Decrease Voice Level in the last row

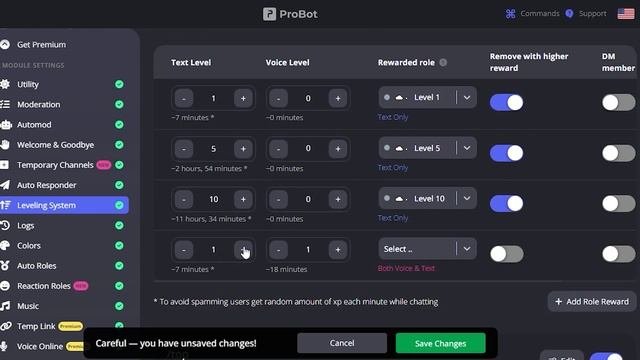tap(278, 250)
